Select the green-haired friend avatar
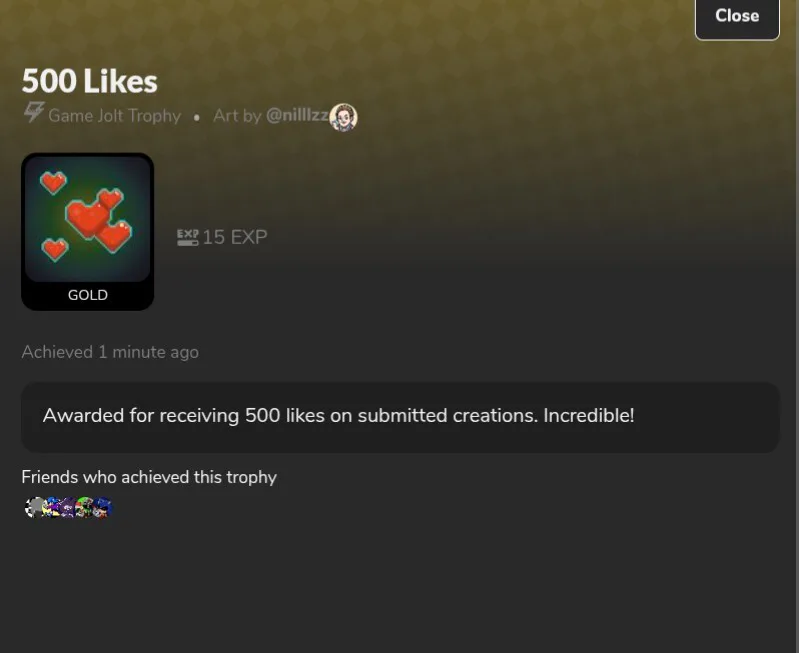Viewport: 799px width, 653px height. 85,507
